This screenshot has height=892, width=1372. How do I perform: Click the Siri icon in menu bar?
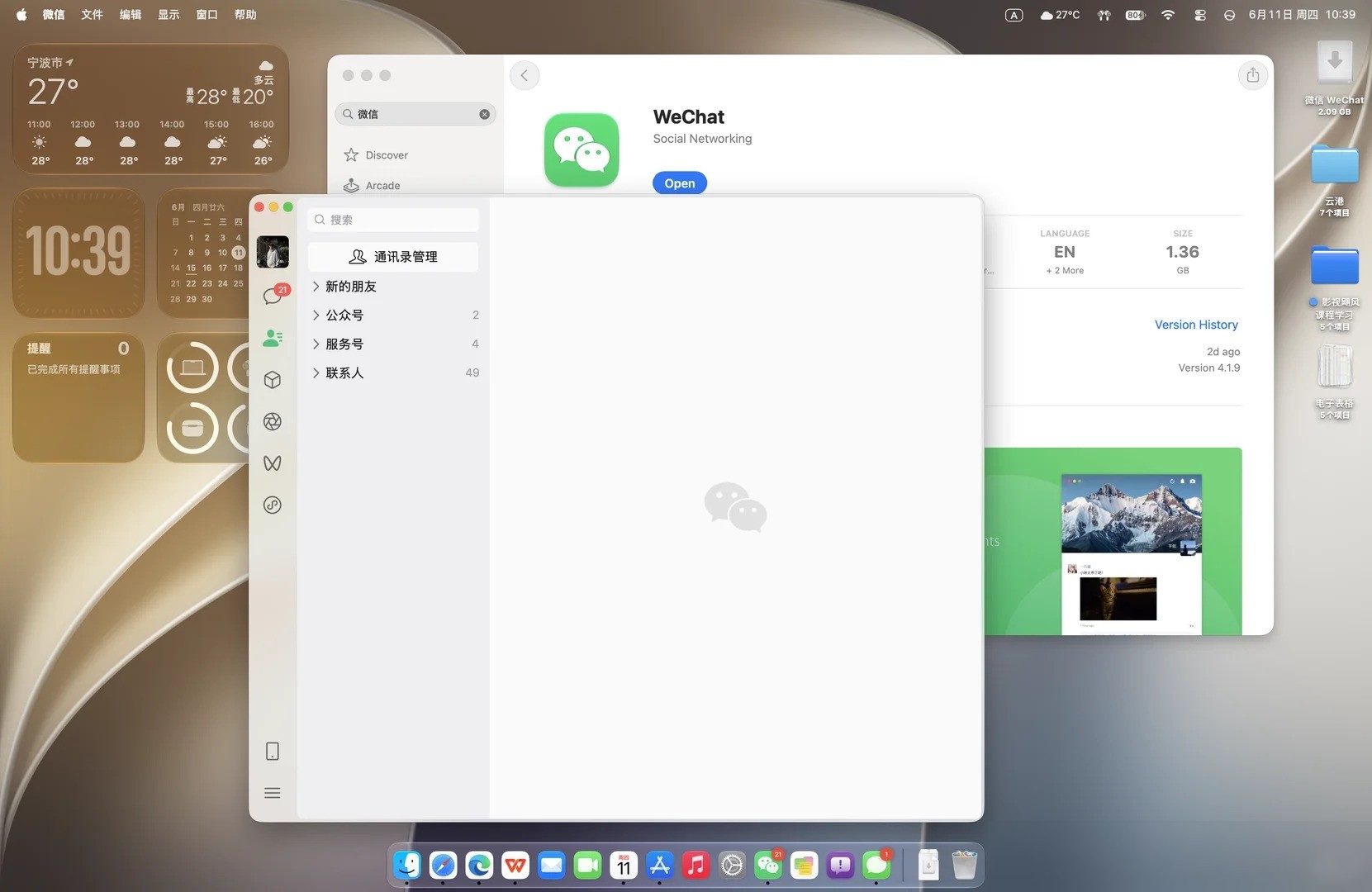[1229, 15]
